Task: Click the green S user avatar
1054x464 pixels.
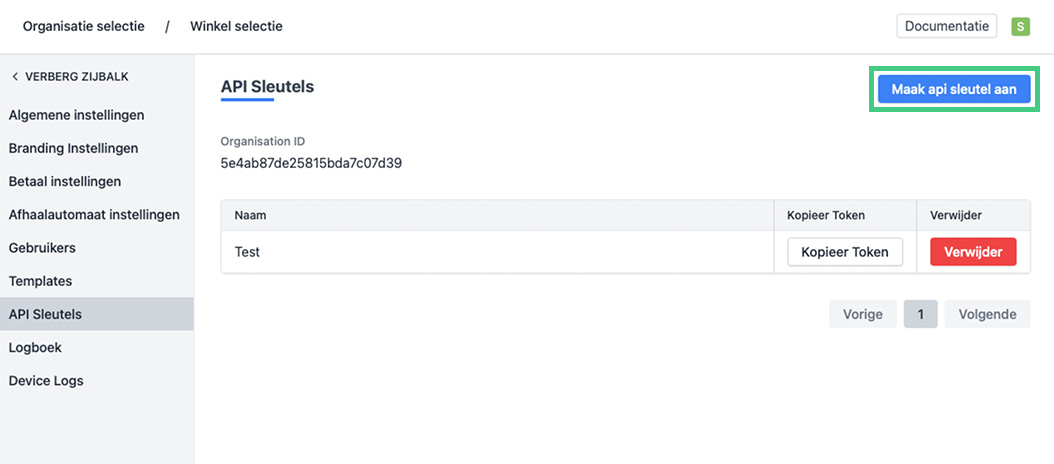Action: click(1020, 27)
